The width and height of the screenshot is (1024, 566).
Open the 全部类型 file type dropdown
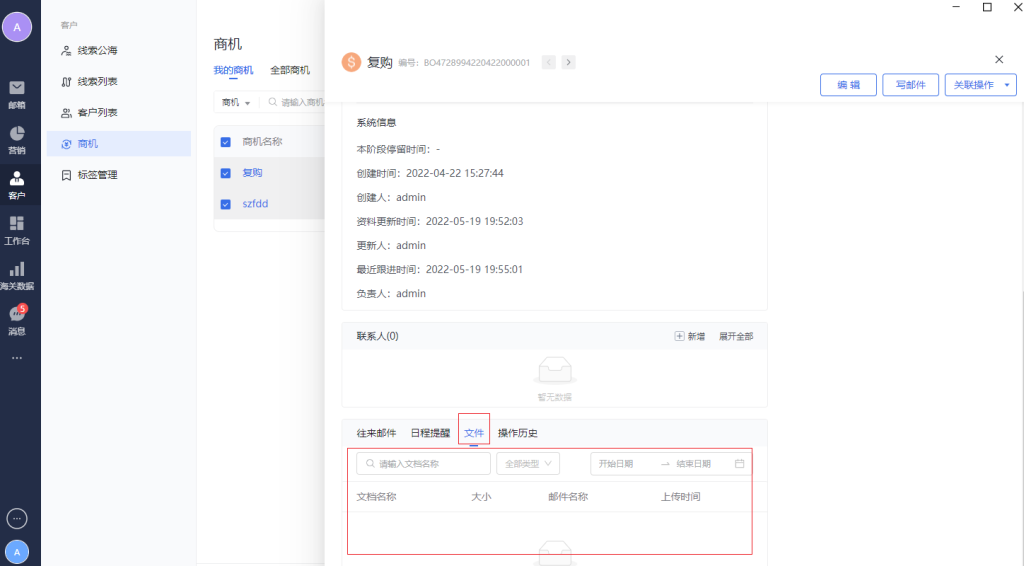[x=528, y=464]
